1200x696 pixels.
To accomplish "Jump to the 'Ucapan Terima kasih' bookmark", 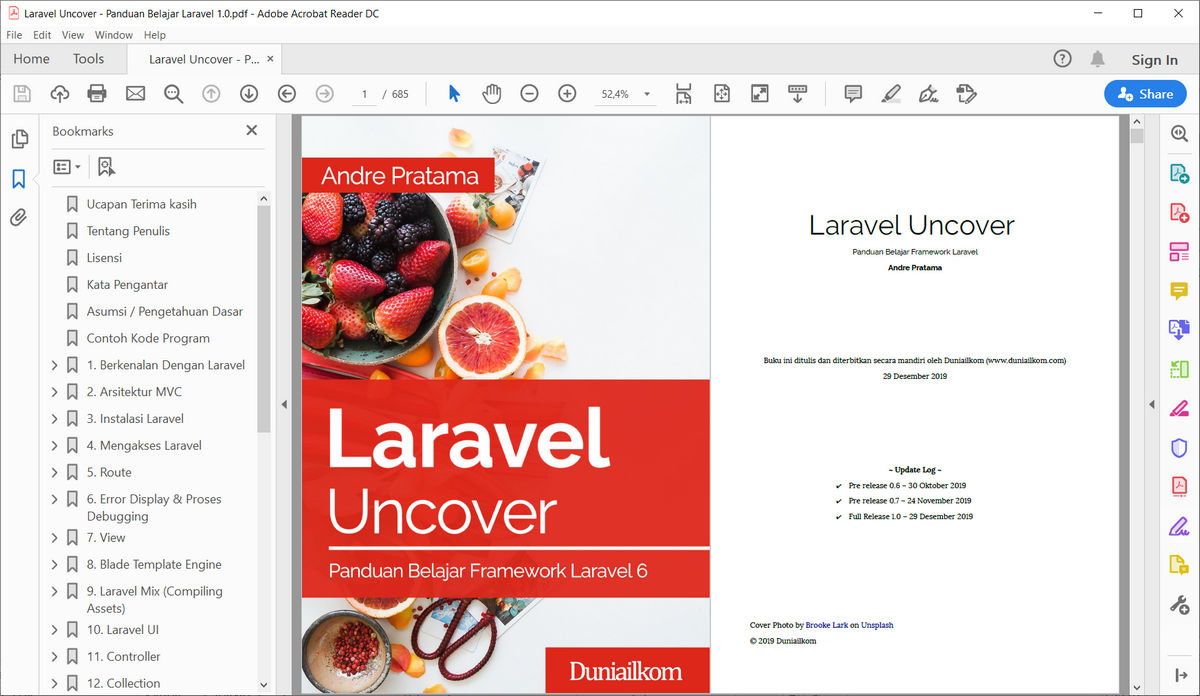I will tap(141, 204).
